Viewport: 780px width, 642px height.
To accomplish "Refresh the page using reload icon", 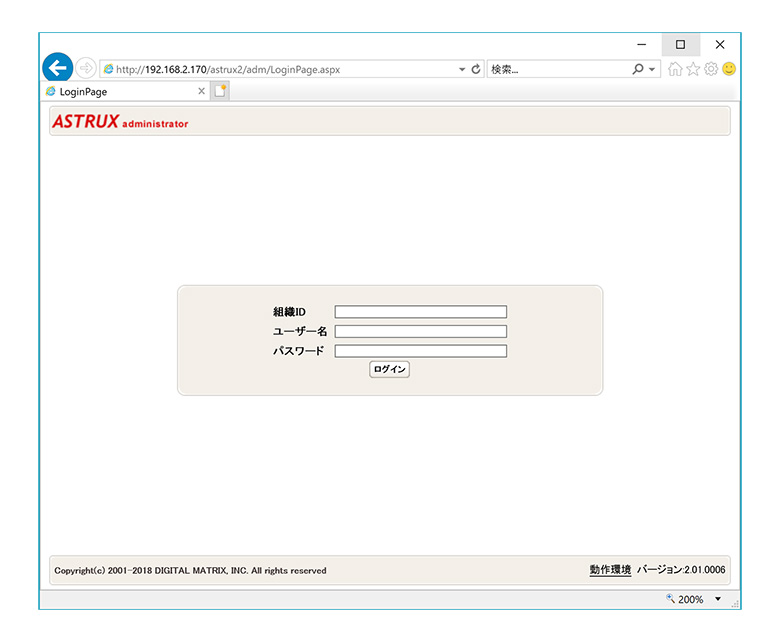I will (476, 69).
